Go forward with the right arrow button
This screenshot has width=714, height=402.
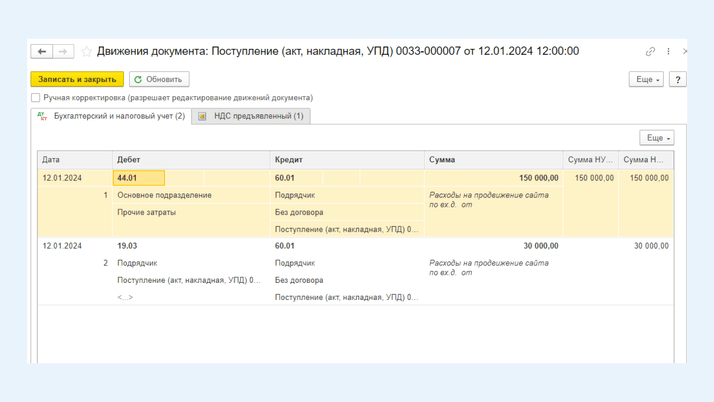click(63, 51)
